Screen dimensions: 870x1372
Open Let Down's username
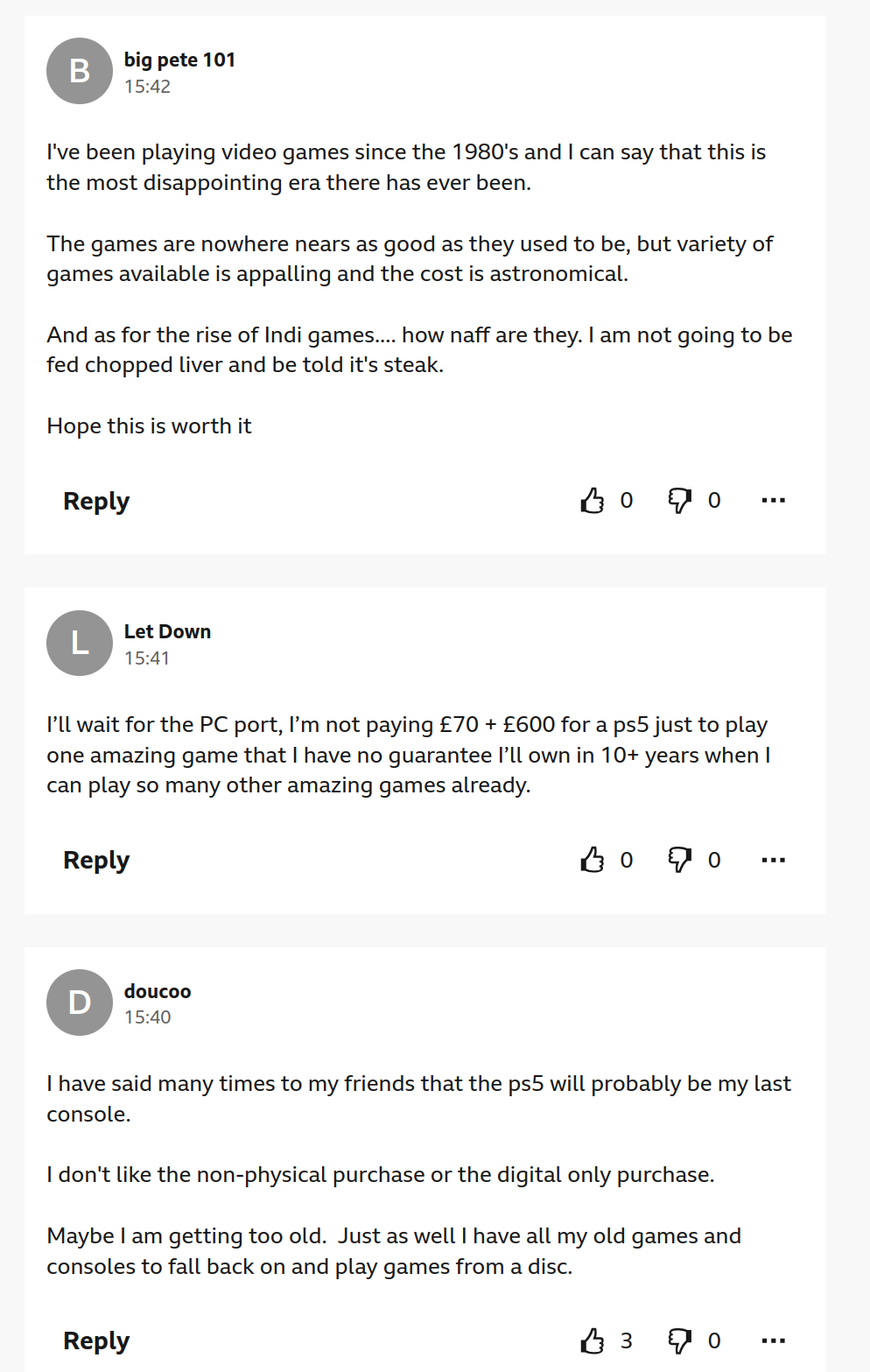pos(167,631)
